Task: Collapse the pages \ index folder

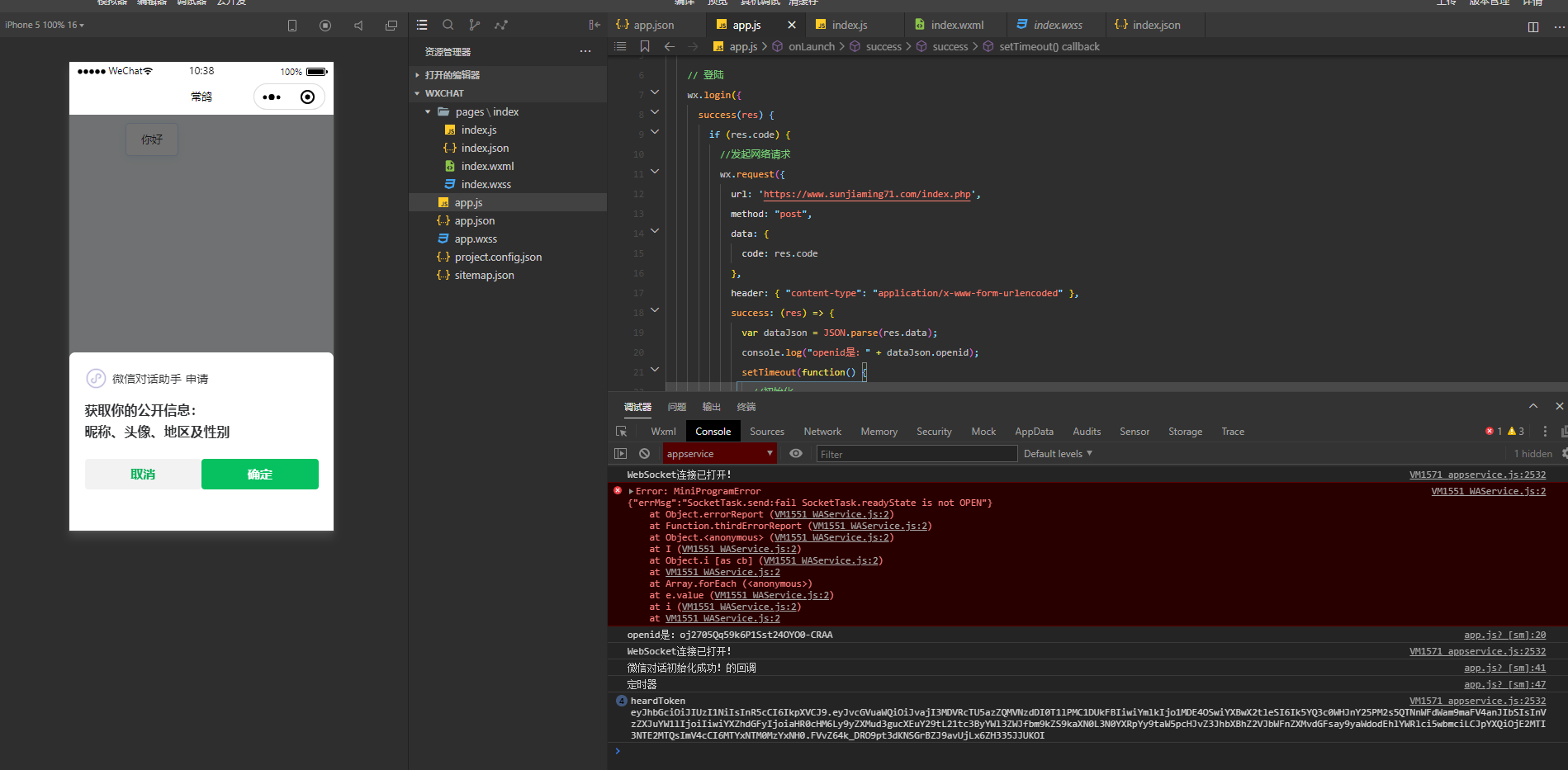Action: coord(428,112)
